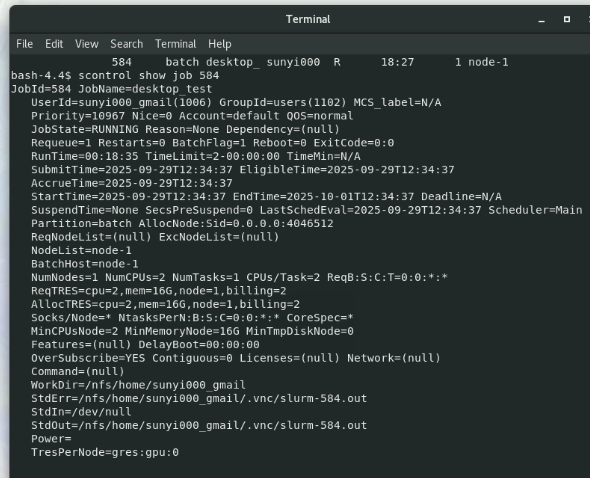Click the NodeList=node-1 line
The image size is (590, 478).
pyautogui.click(x=81, y=251)
